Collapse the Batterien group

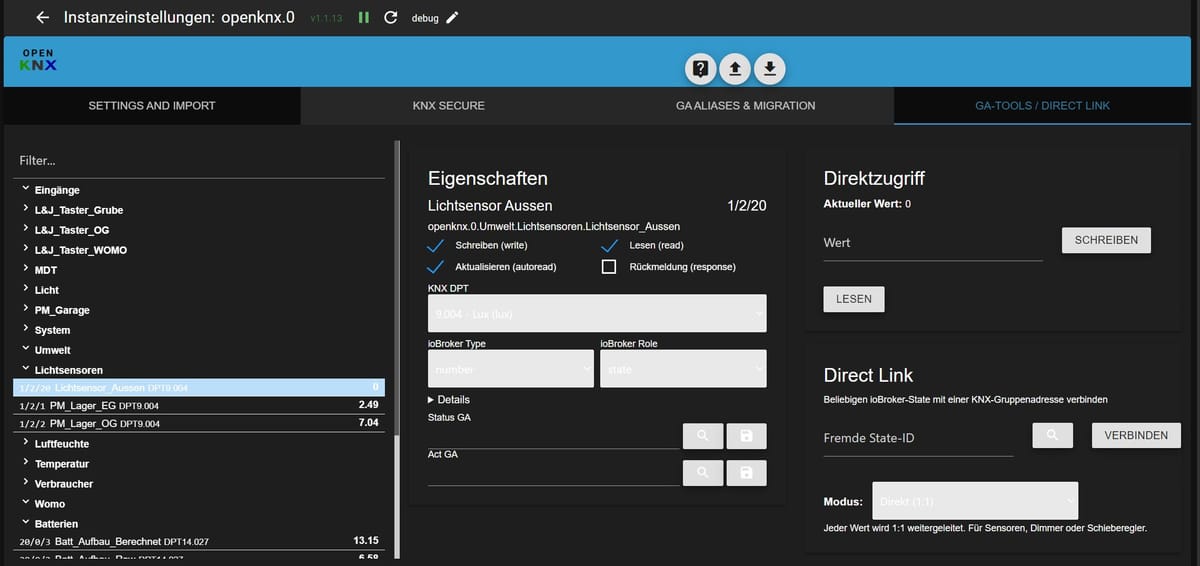[x=26, y=523]
